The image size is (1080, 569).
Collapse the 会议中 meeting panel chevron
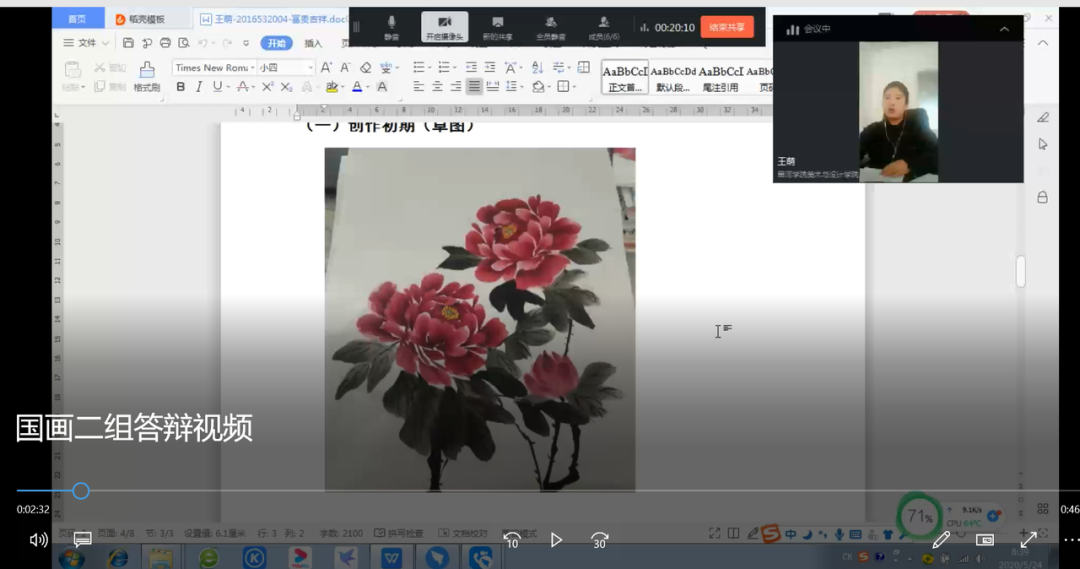point(1004,29)
